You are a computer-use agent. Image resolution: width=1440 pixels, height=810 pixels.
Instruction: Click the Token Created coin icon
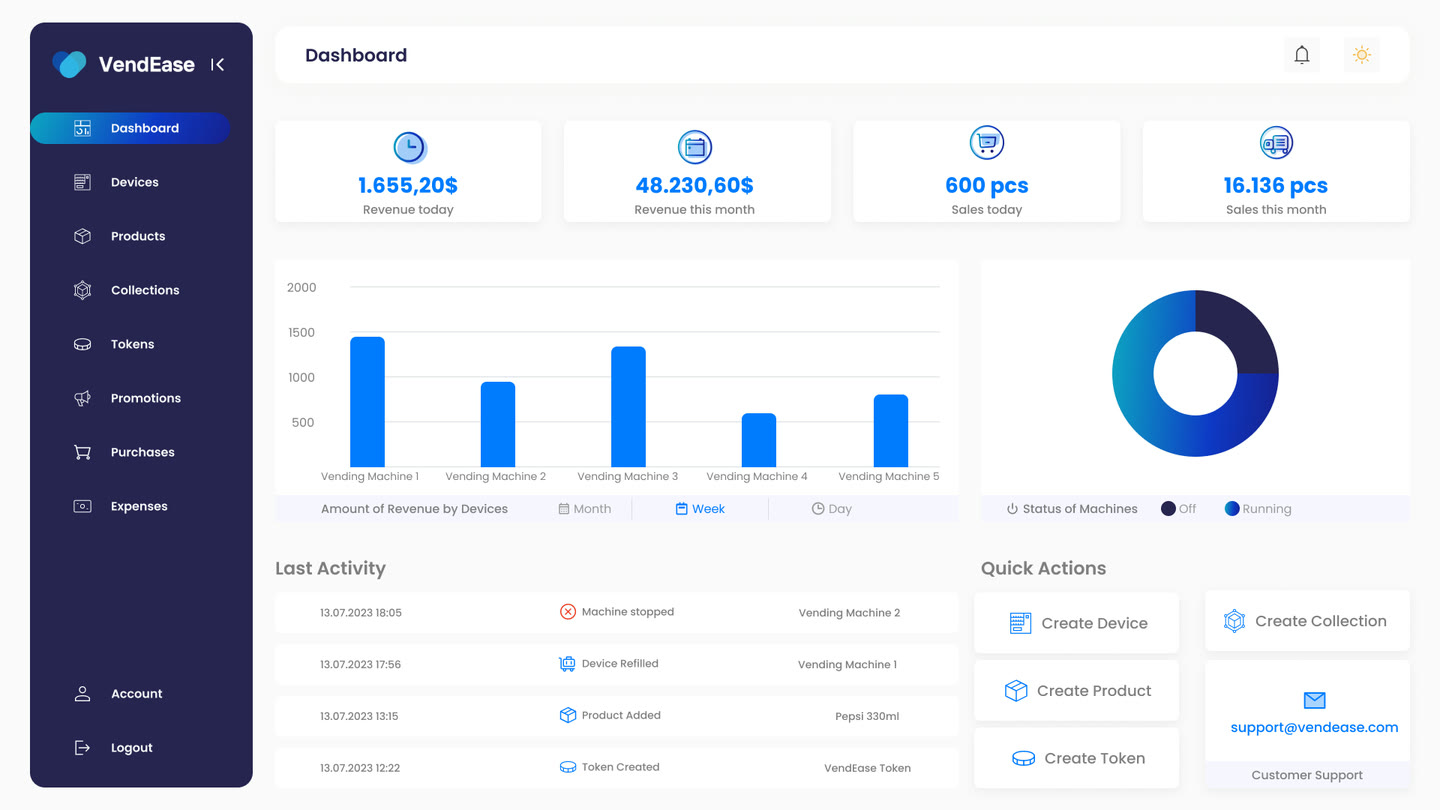(x=568, y=768)
